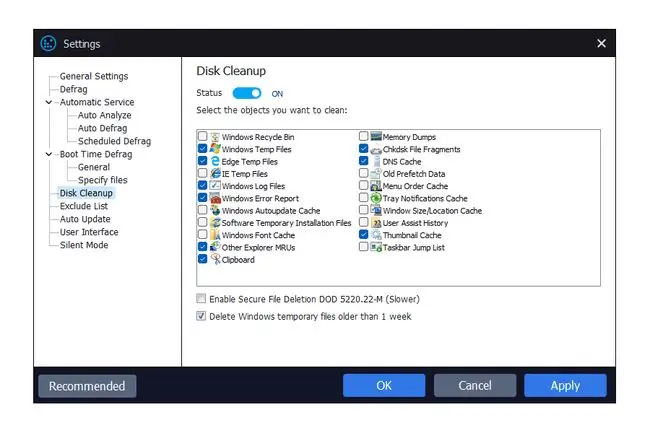This screenshot has height=433, width=650.
Task: Click the Thumbnail Cache icon
Action: tap(376, 235)
